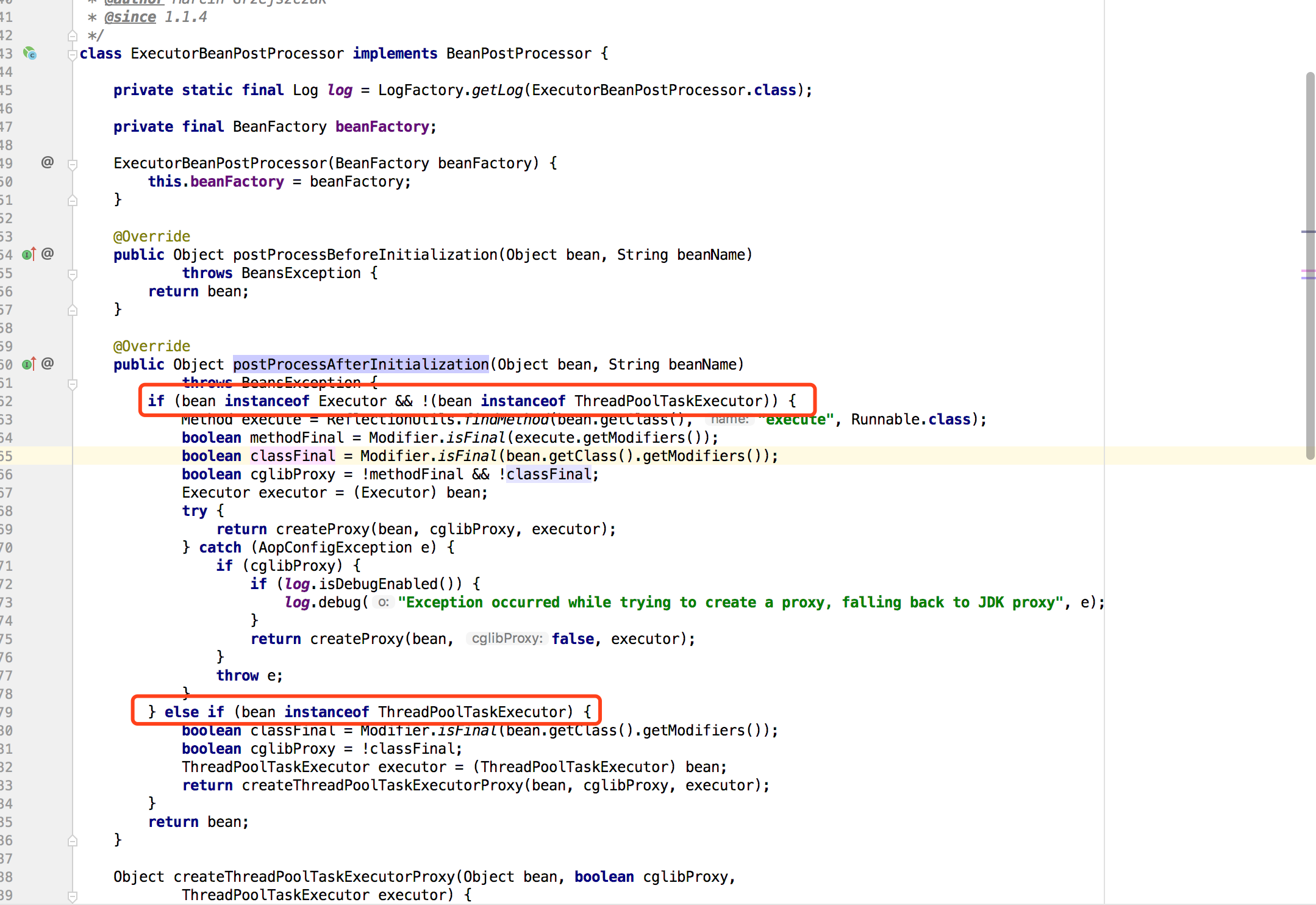Click @ gutter icon on postProcessBeforeInitialization line
The height and width of the screenshot is (905, 1316).
pyautogui.click(x=48, y=254)
